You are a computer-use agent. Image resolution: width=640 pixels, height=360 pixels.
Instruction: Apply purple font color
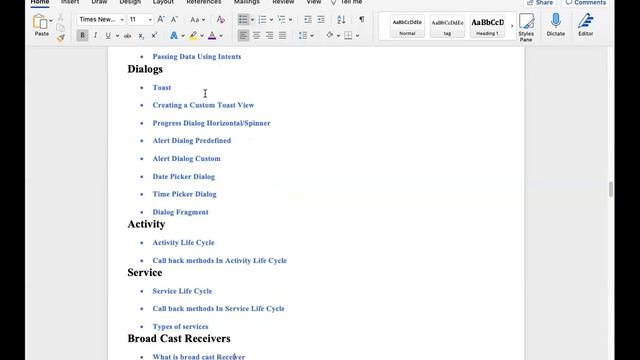212,36
